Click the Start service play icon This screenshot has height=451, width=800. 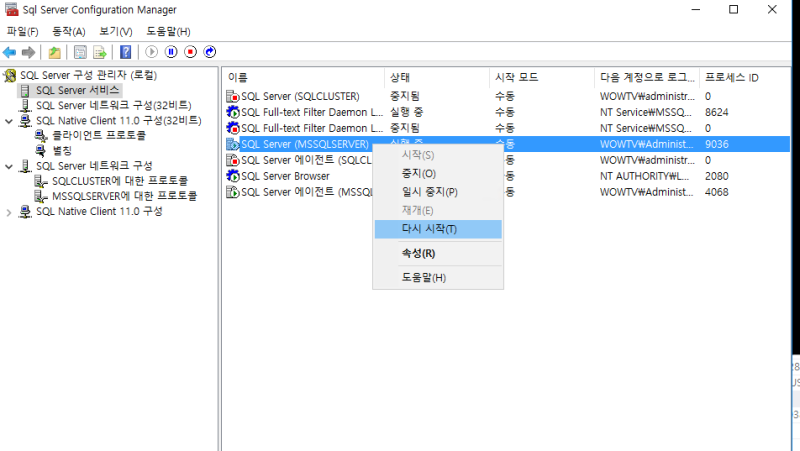click(152, 52)
